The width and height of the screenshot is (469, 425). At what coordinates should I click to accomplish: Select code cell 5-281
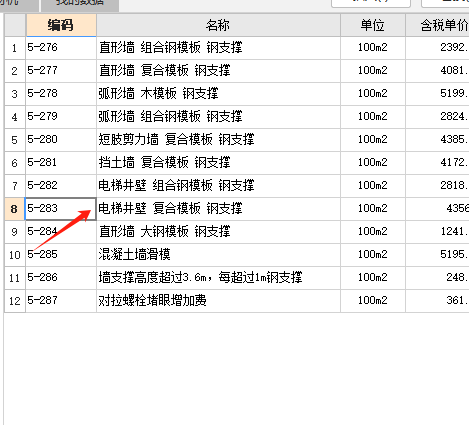pos(61,163)
